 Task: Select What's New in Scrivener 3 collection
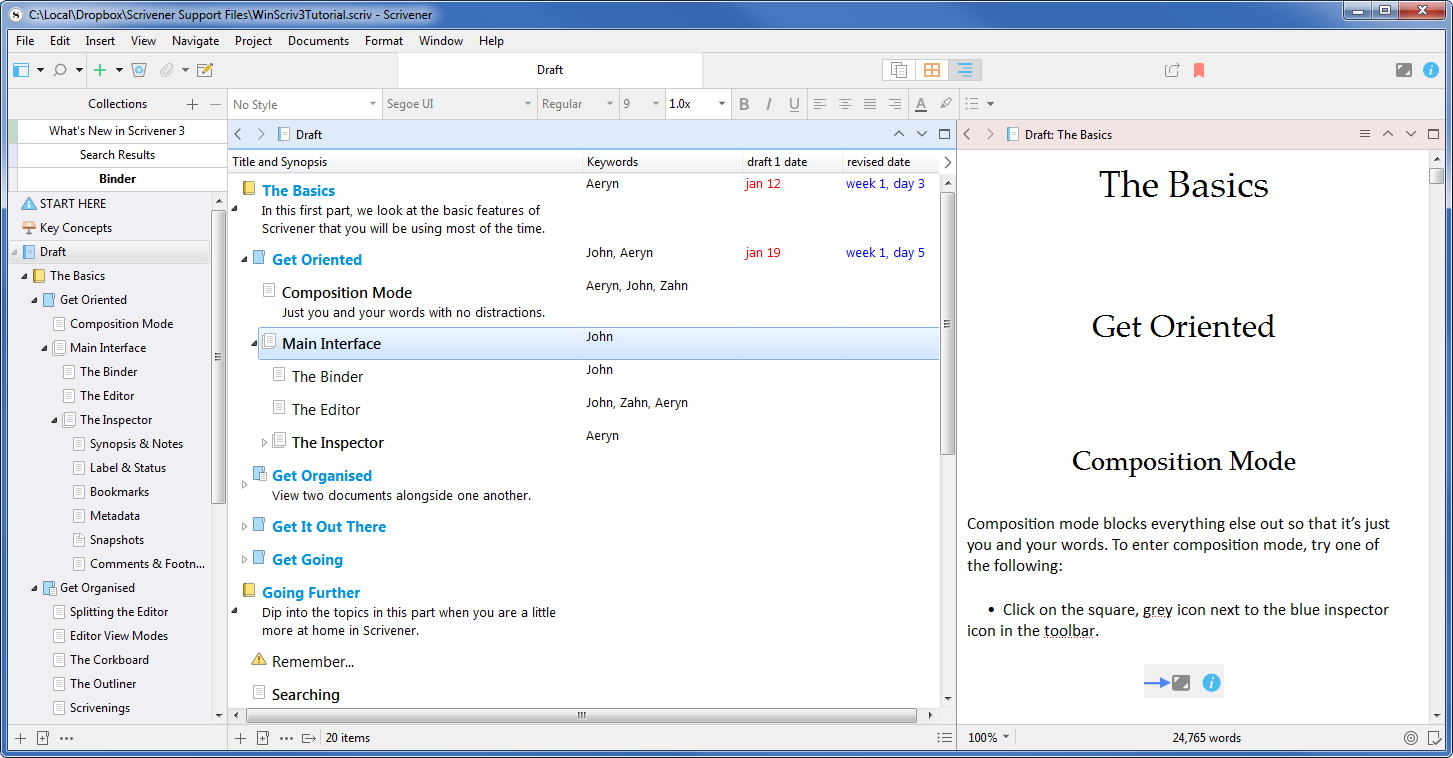pos(117,131)
